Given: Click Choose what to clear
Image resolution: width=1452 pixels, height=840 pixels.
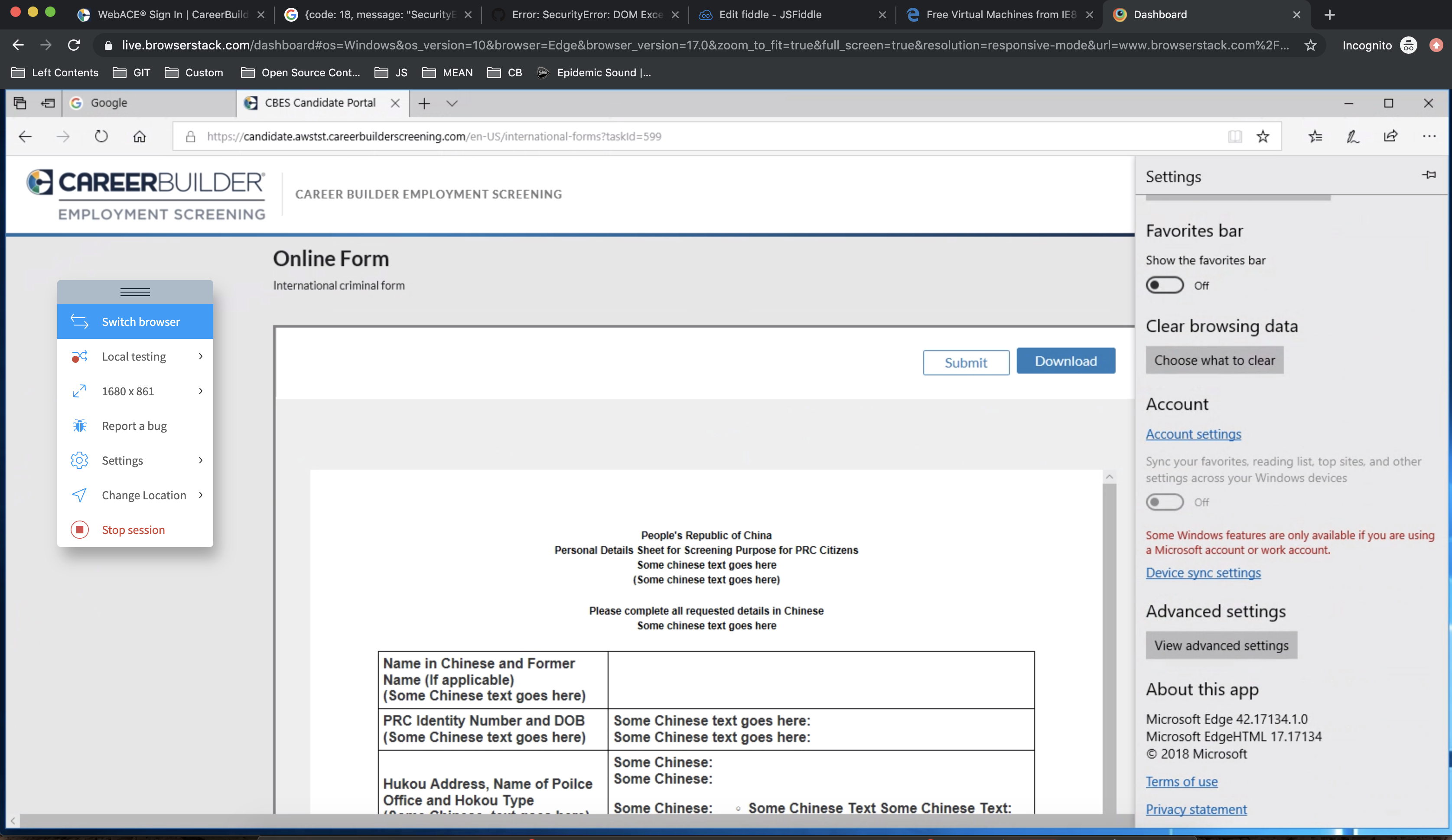Looking at the screenshot, I should pos(1214,360).
